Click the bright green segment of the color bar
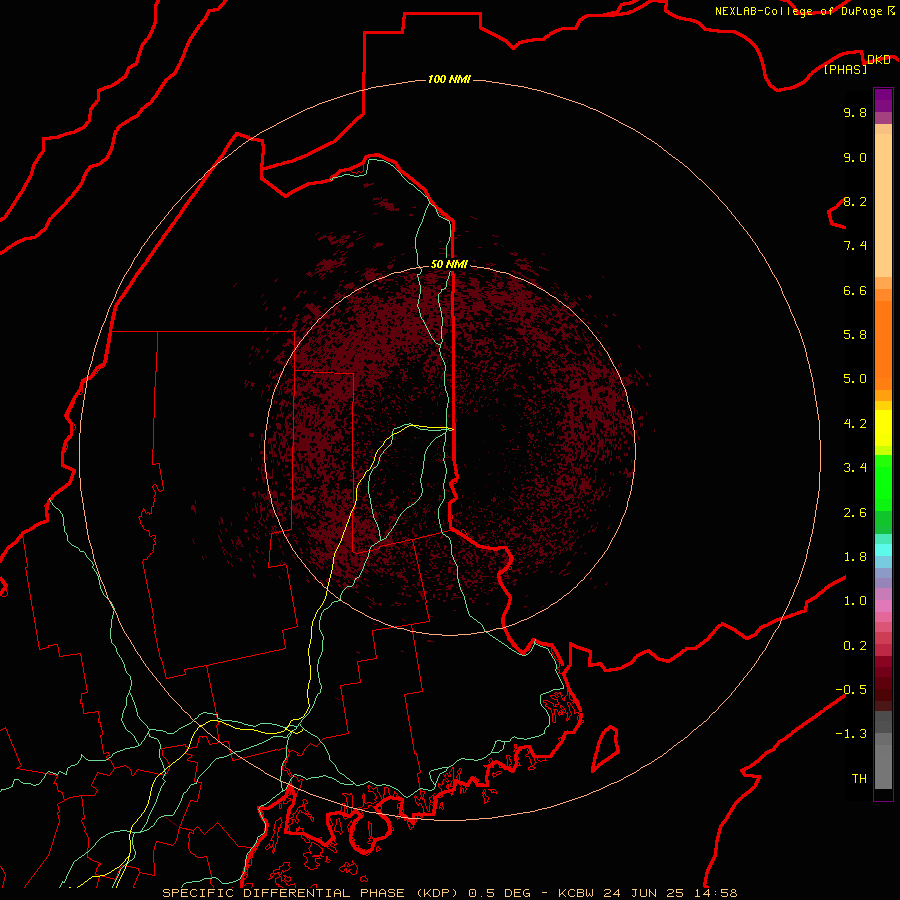900x900 pixels. point(883,483)
